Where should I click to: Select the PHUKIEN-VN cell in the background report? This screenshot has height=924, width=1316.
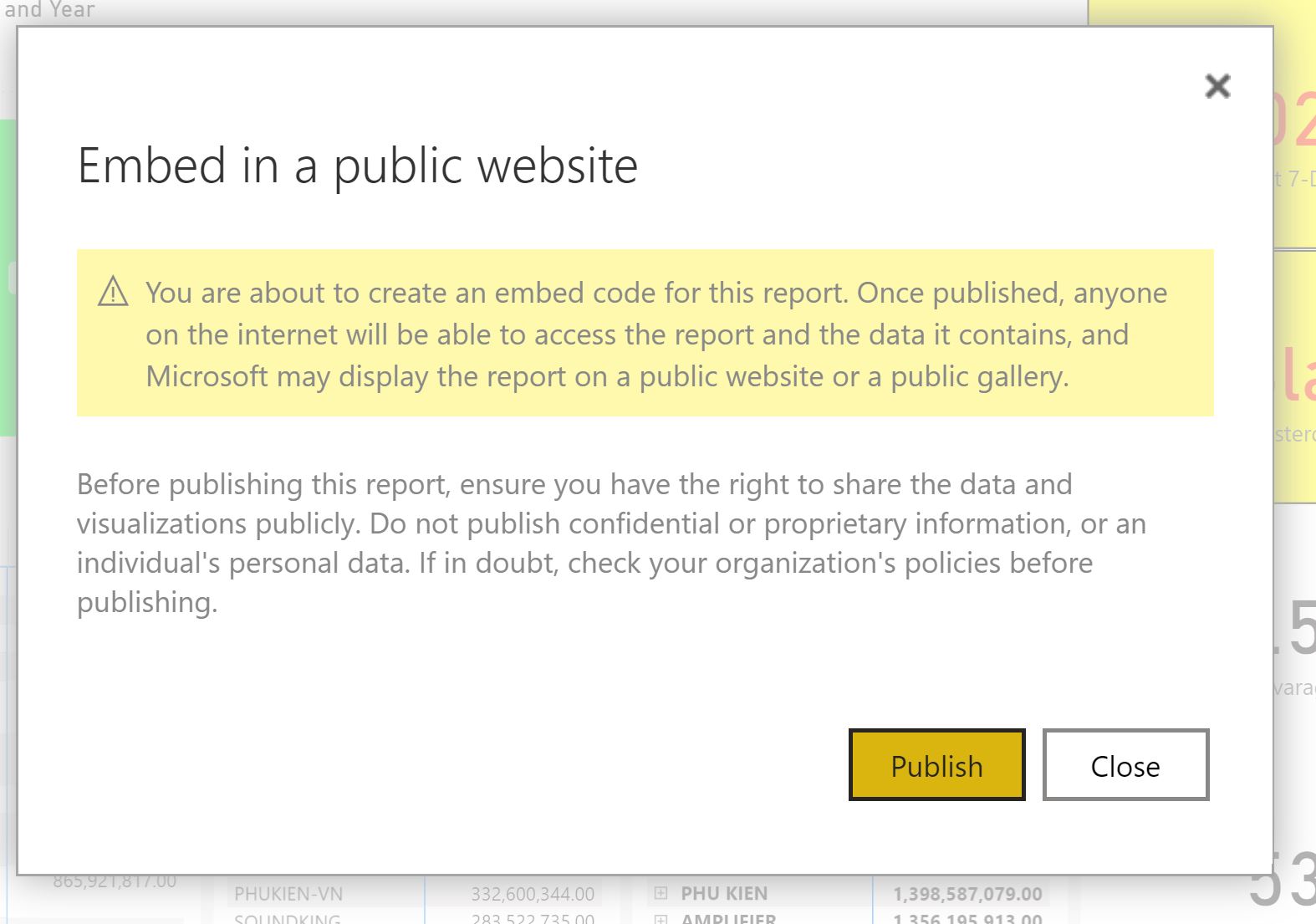tap(288, 894)
